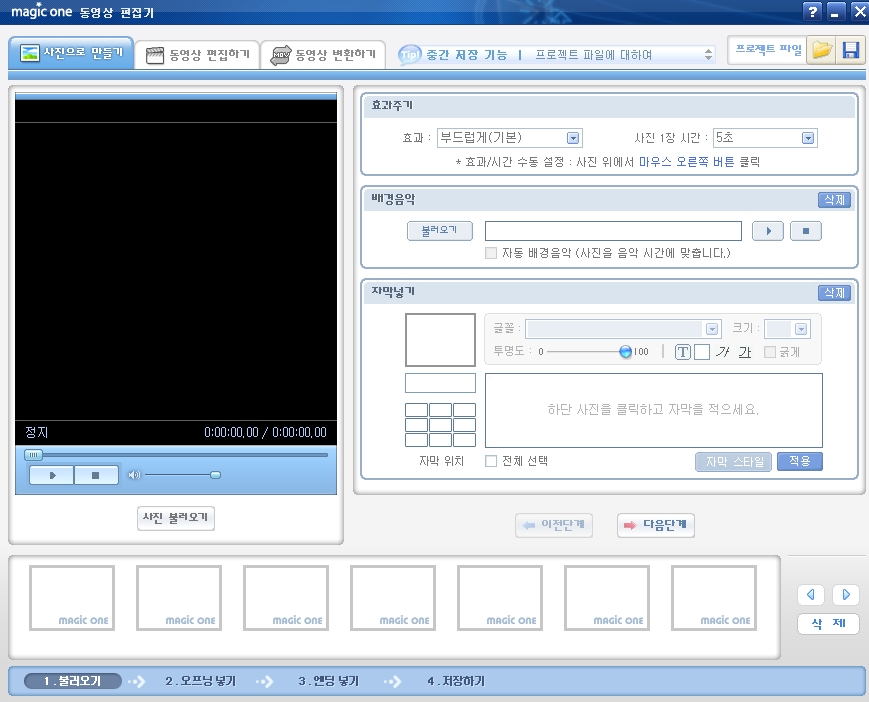
Task: Save project with floppy disk icon
Action: pyautogui.click(x=851, y=50)
